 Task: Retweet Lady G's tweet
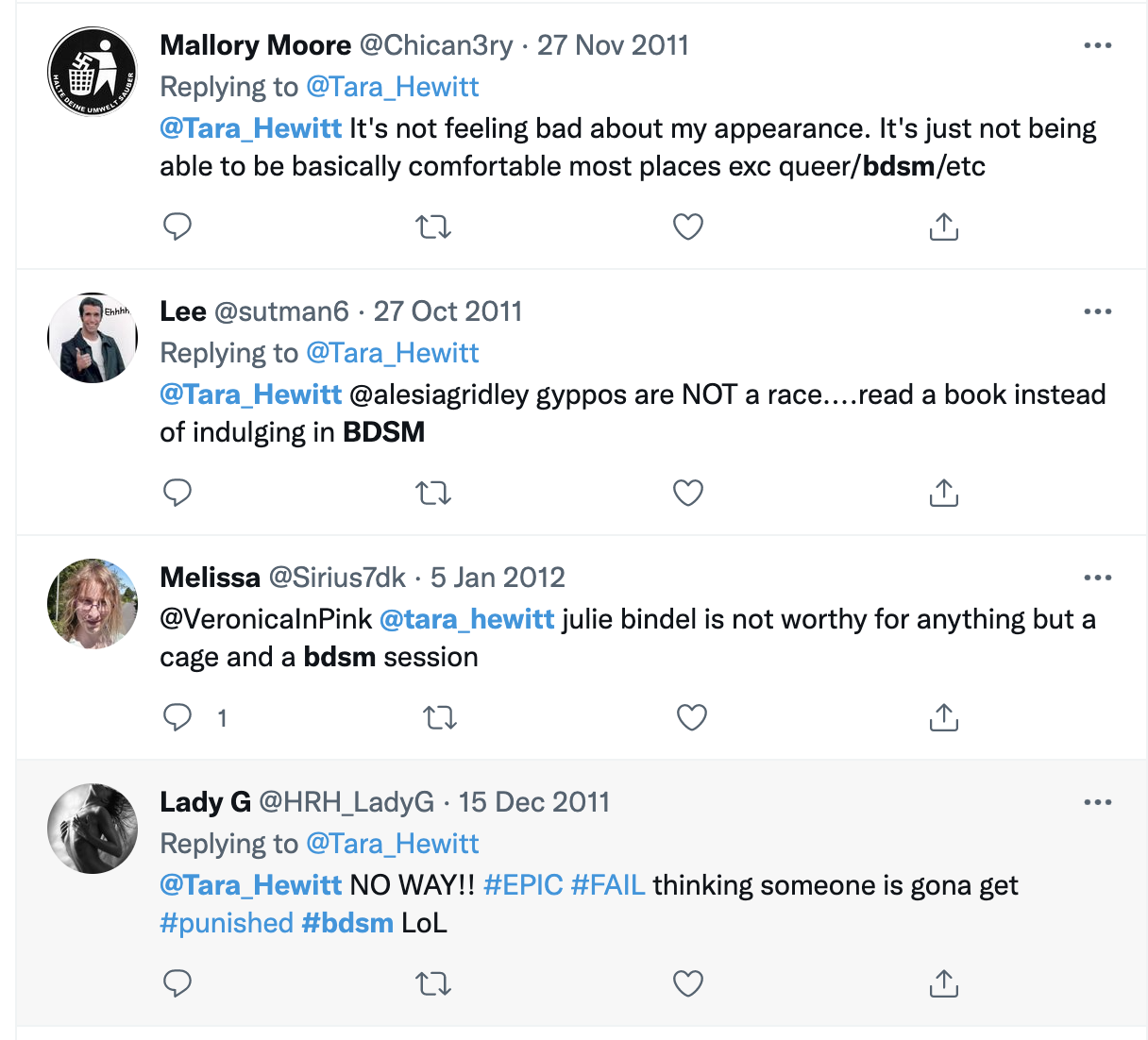[433, 983]
